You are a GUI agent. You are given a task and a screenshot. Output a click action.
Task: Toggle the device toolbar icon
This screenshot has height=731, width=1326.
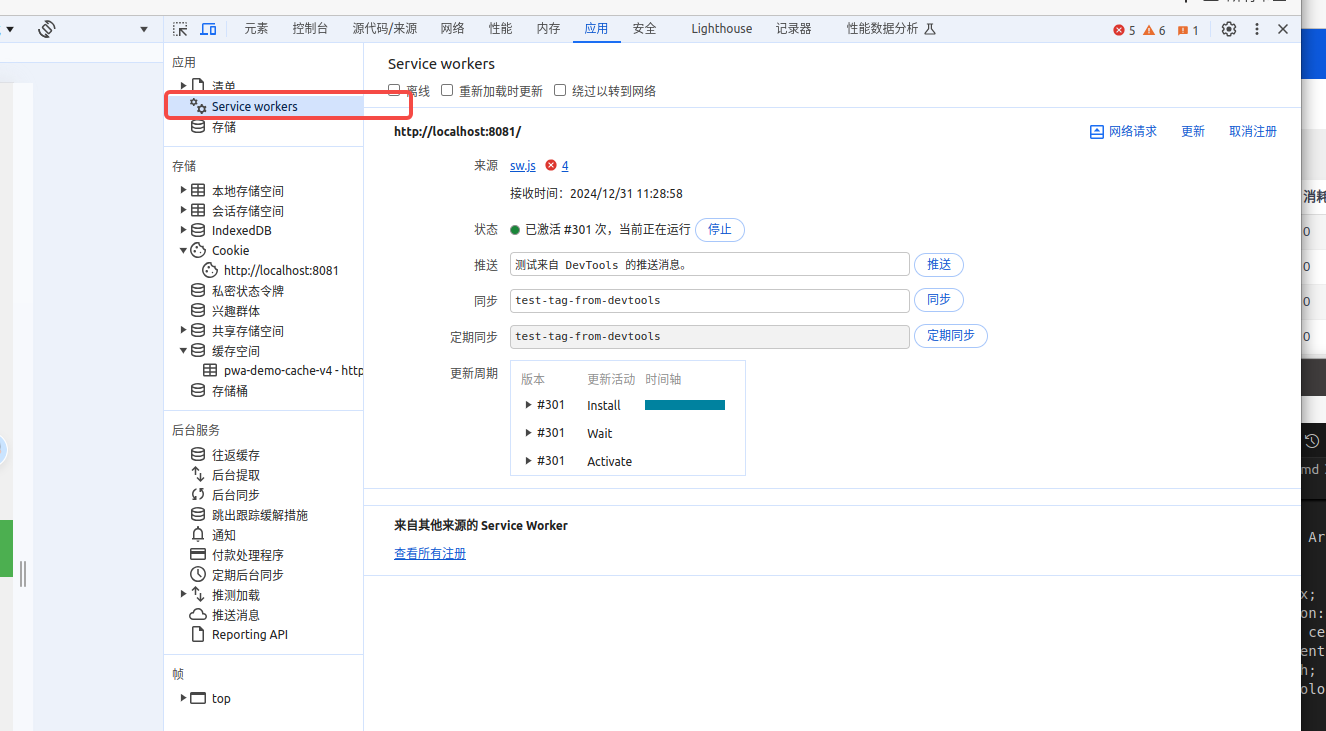point(208,29)
